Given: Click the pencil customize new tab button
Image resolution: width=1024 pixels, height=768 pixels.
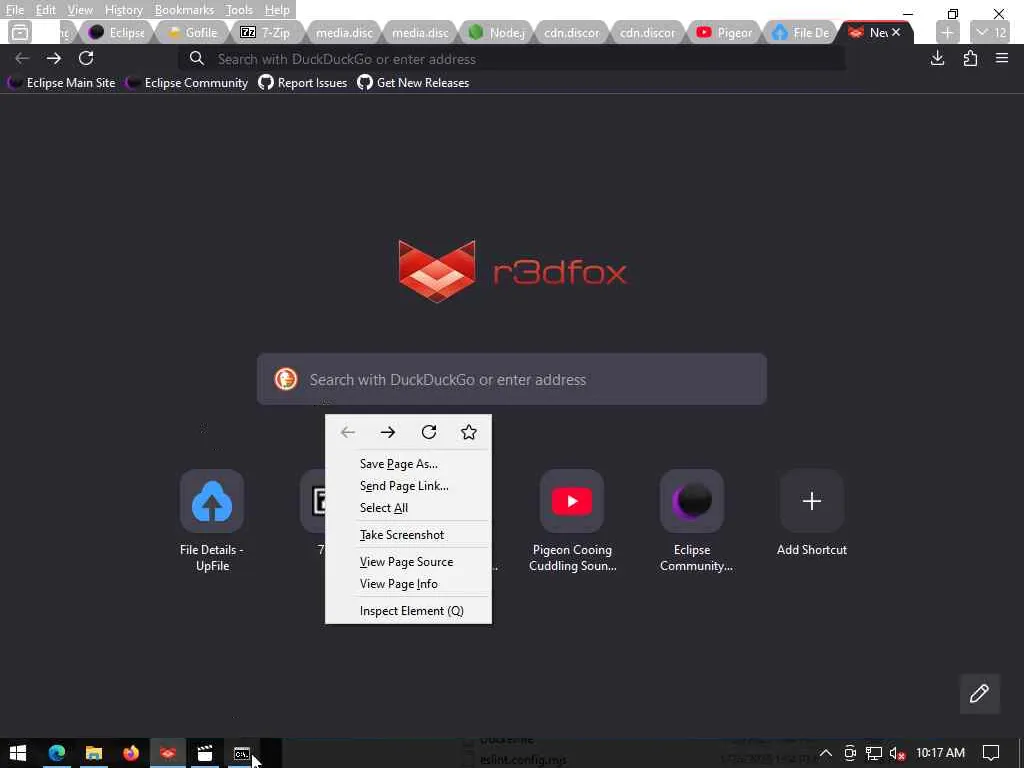Looking at the screenshot, I should point(979,694).
